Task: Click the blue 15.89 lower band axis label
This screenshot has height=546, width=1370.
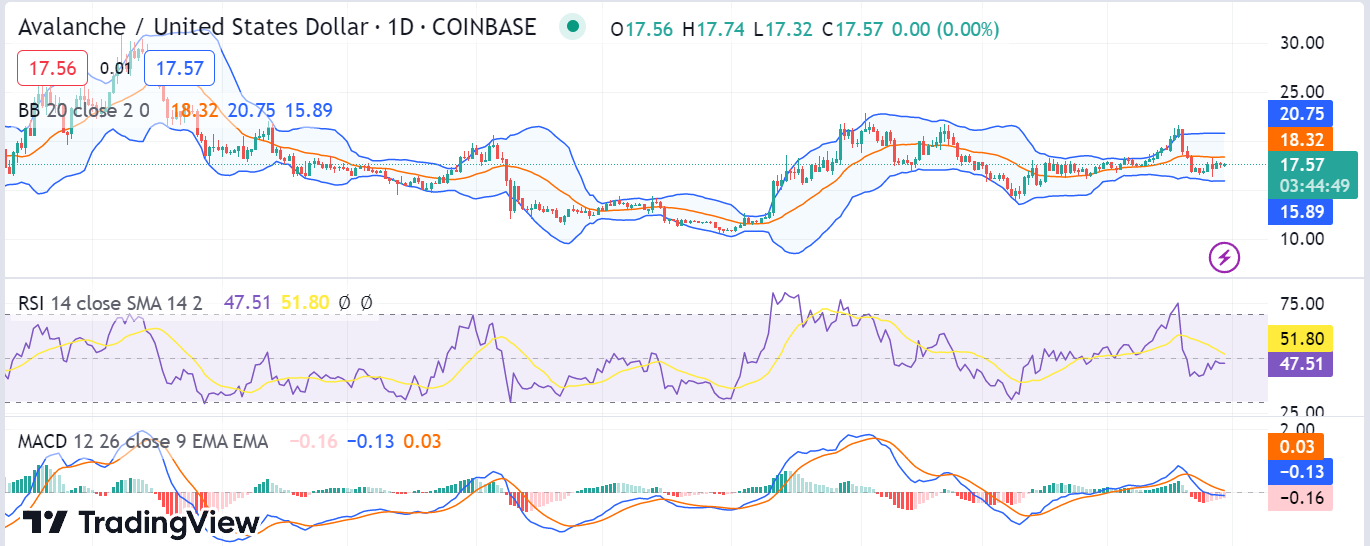Action: pyautogui.click(x=1295, y=211)
